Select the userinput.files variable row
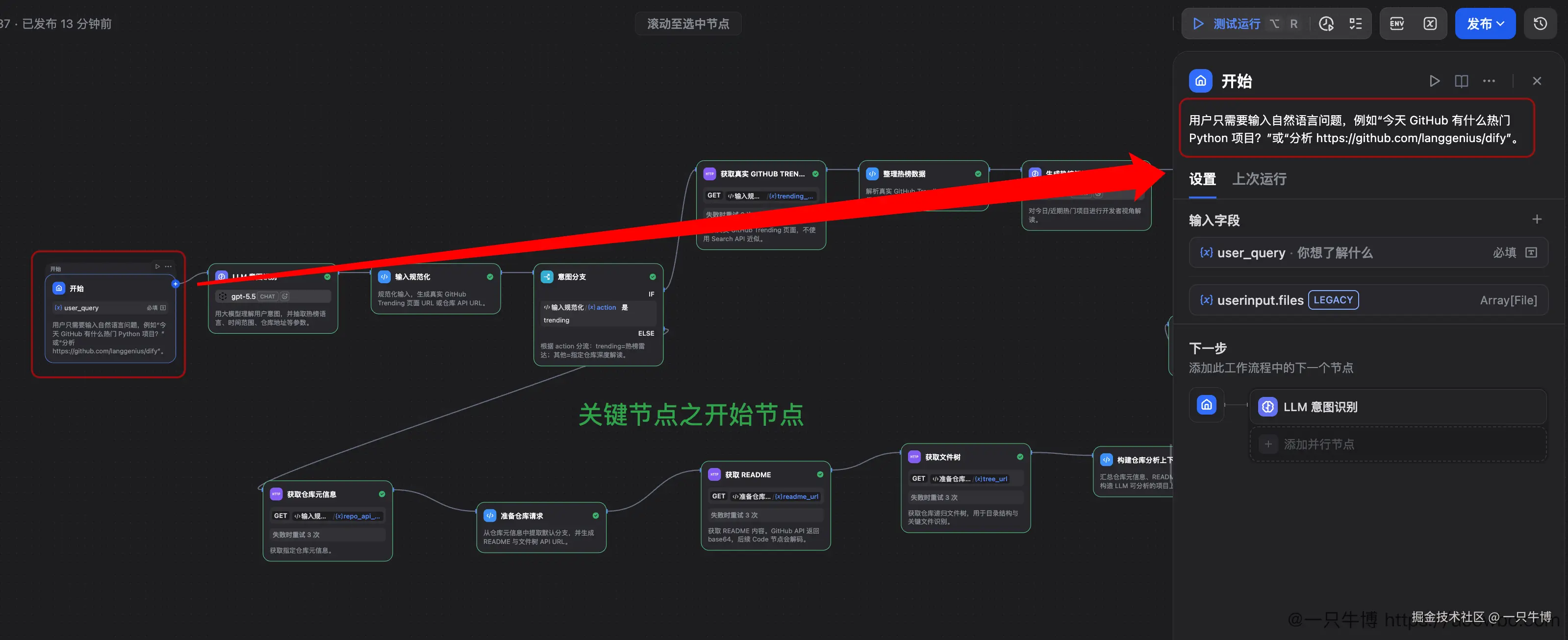 coord(1368,300)
